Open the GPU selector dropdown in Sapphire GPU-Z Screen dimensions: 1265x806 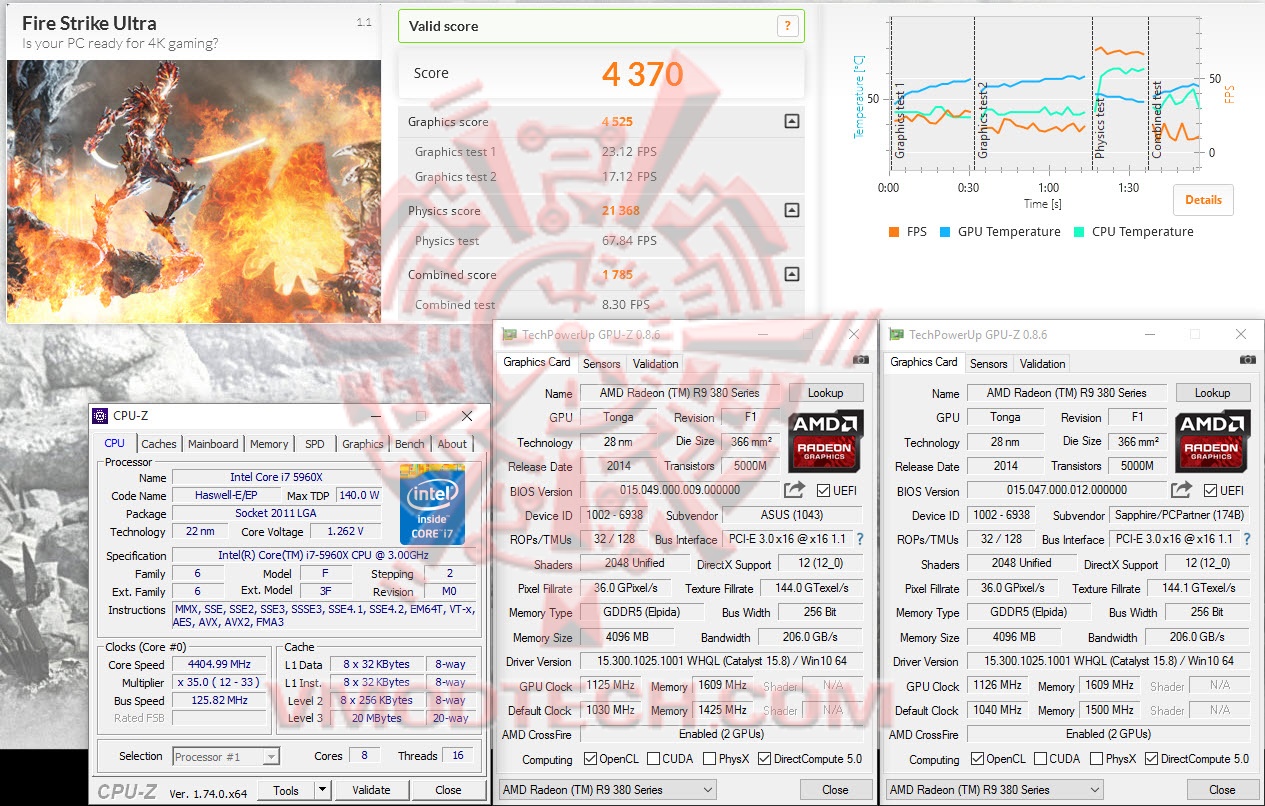pyautogui.click(x=994, y=789)
